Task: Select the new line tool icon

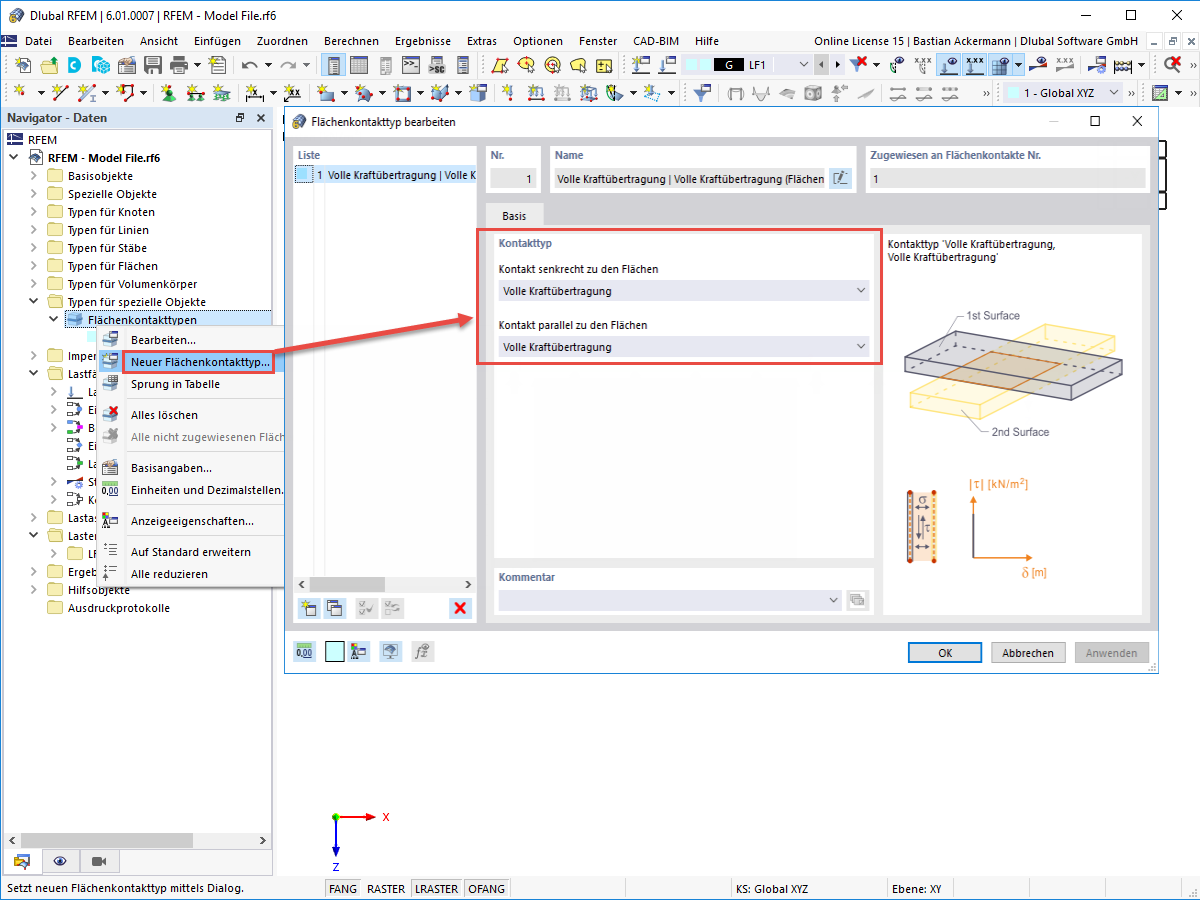Action: 60,93
